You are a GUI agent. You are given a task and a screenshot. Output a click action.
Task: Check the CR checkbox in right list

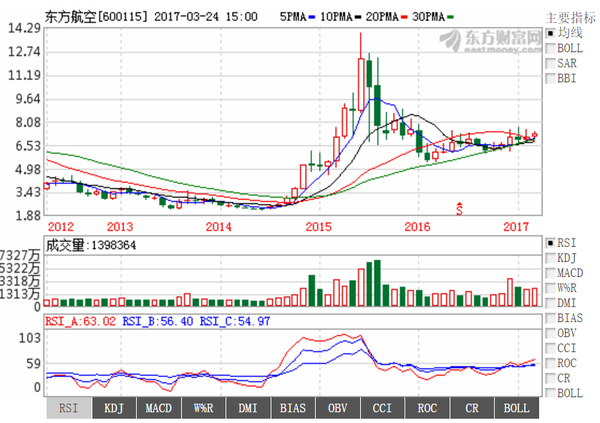550,378
